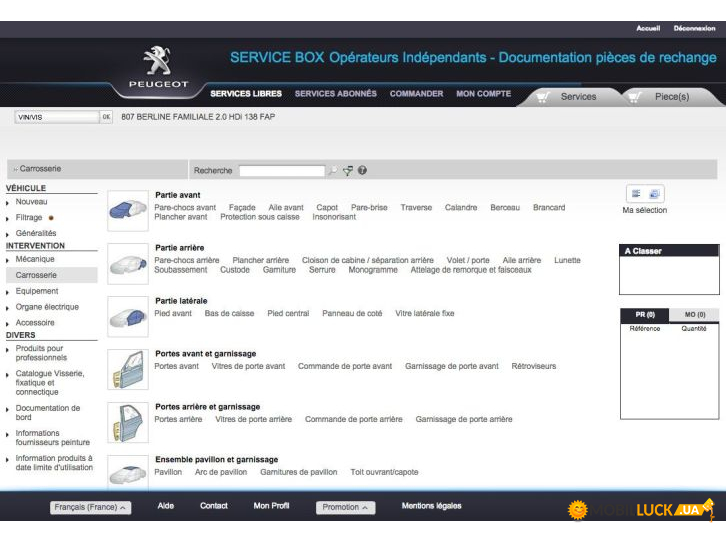Open the Partie avant car thumbnail
726x542 pixels.
(127, 210)
